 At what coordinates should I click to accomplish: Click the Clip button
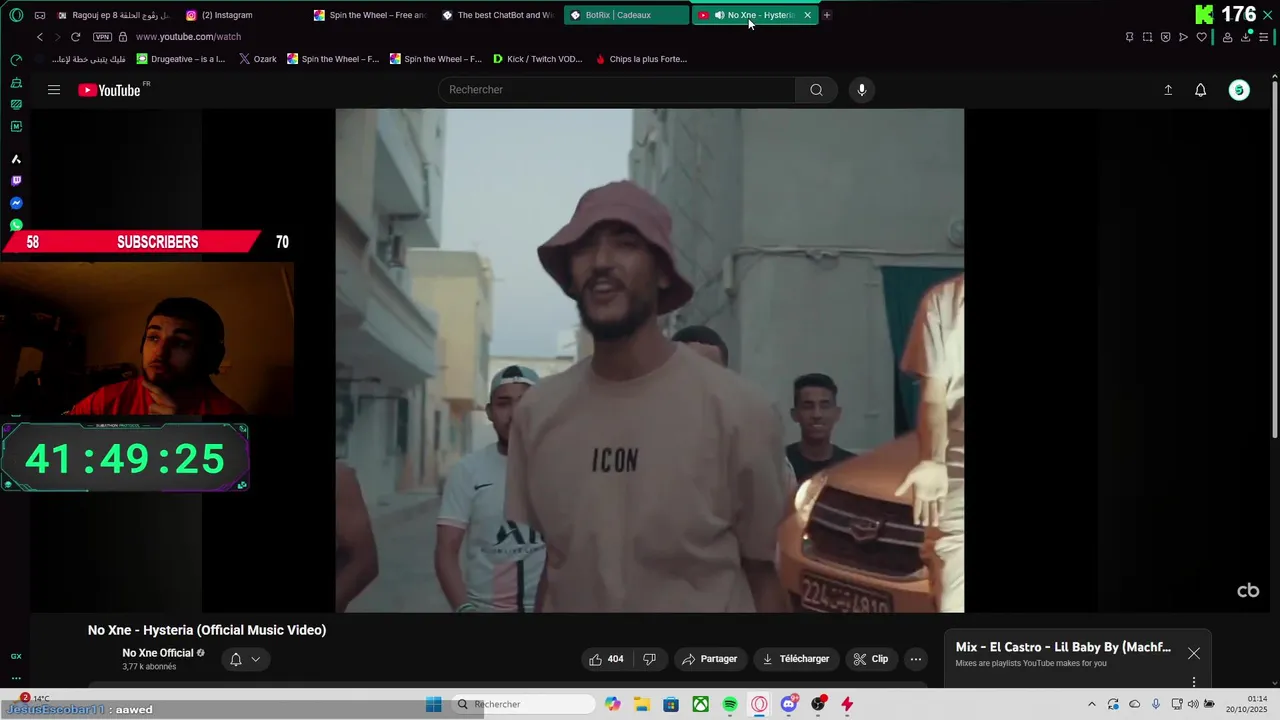(871, 659)
